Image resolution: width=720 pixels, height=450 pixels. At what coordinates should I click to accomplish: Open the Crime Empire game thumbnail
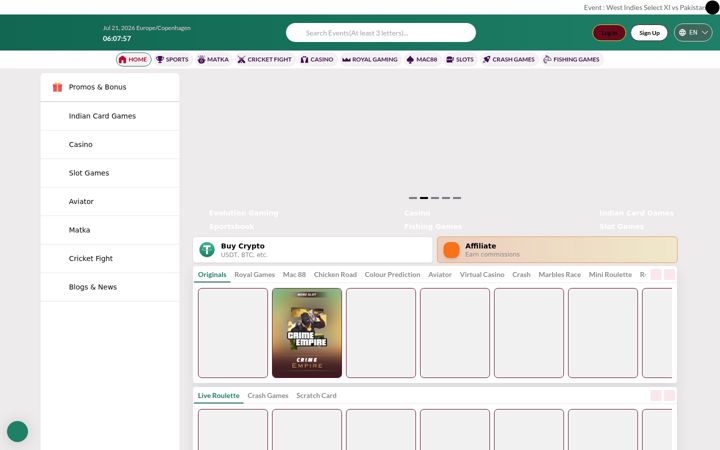point(307,333)
